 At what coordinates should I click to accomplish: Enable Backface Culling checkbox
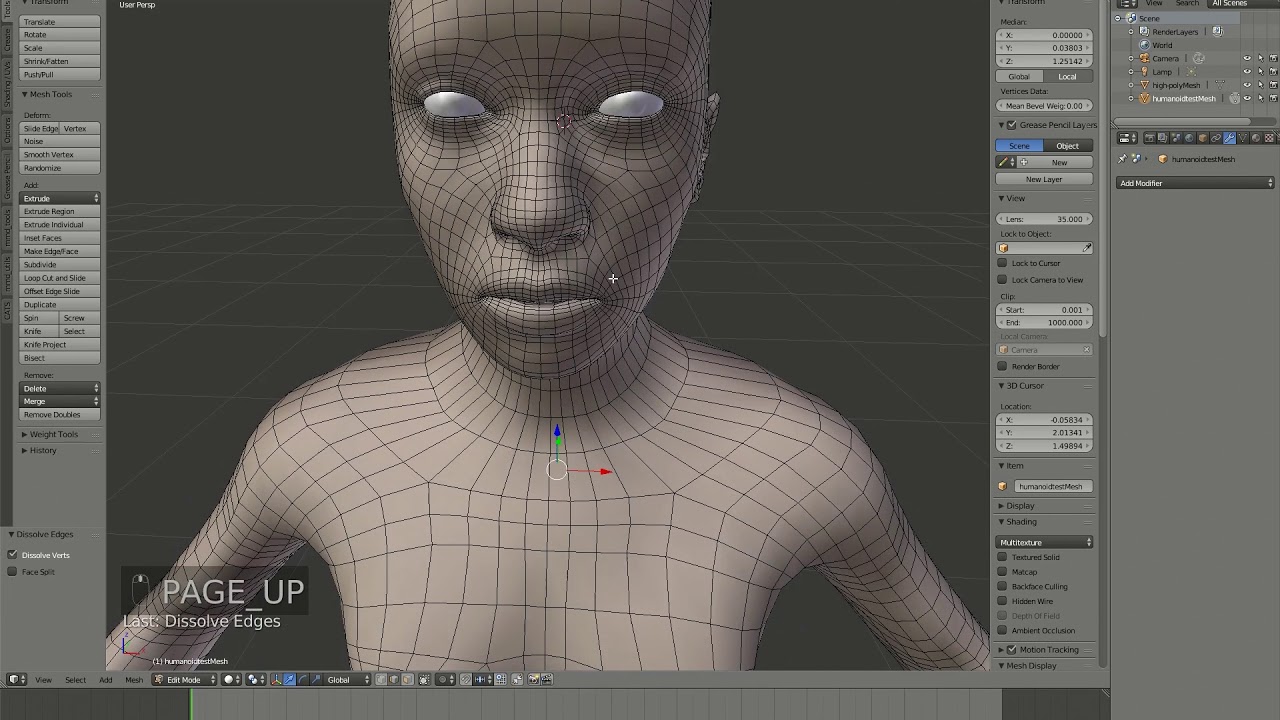(1002, 586)
